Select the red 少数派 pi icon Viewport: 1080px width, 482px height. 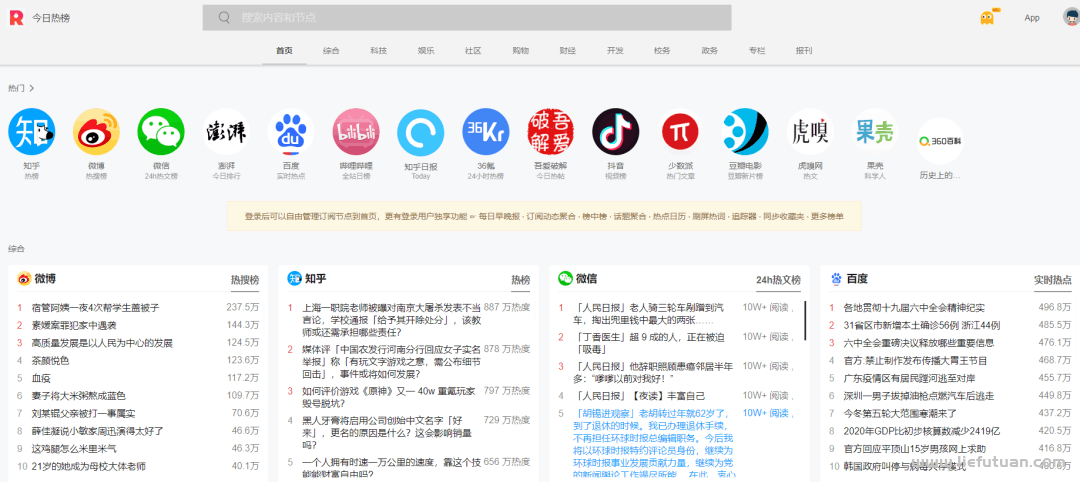click(680, 132)
